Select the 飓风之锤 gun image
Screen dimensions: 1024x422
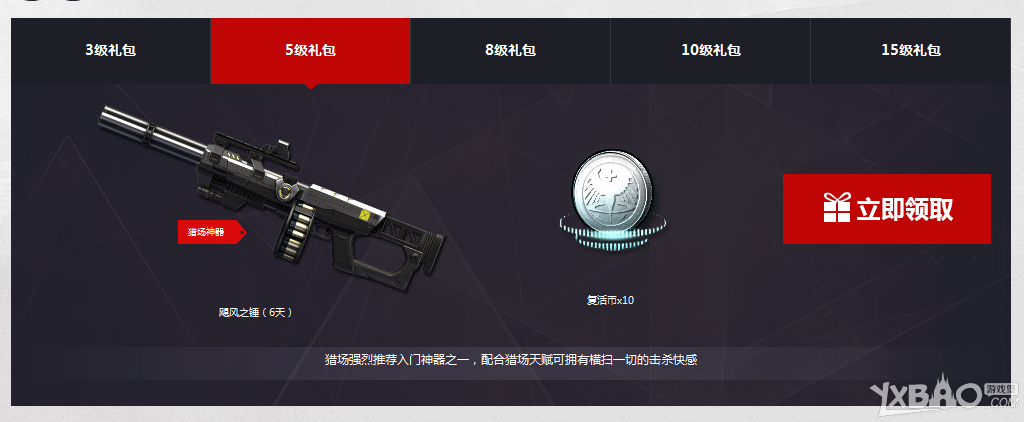(x=271, y=197)
